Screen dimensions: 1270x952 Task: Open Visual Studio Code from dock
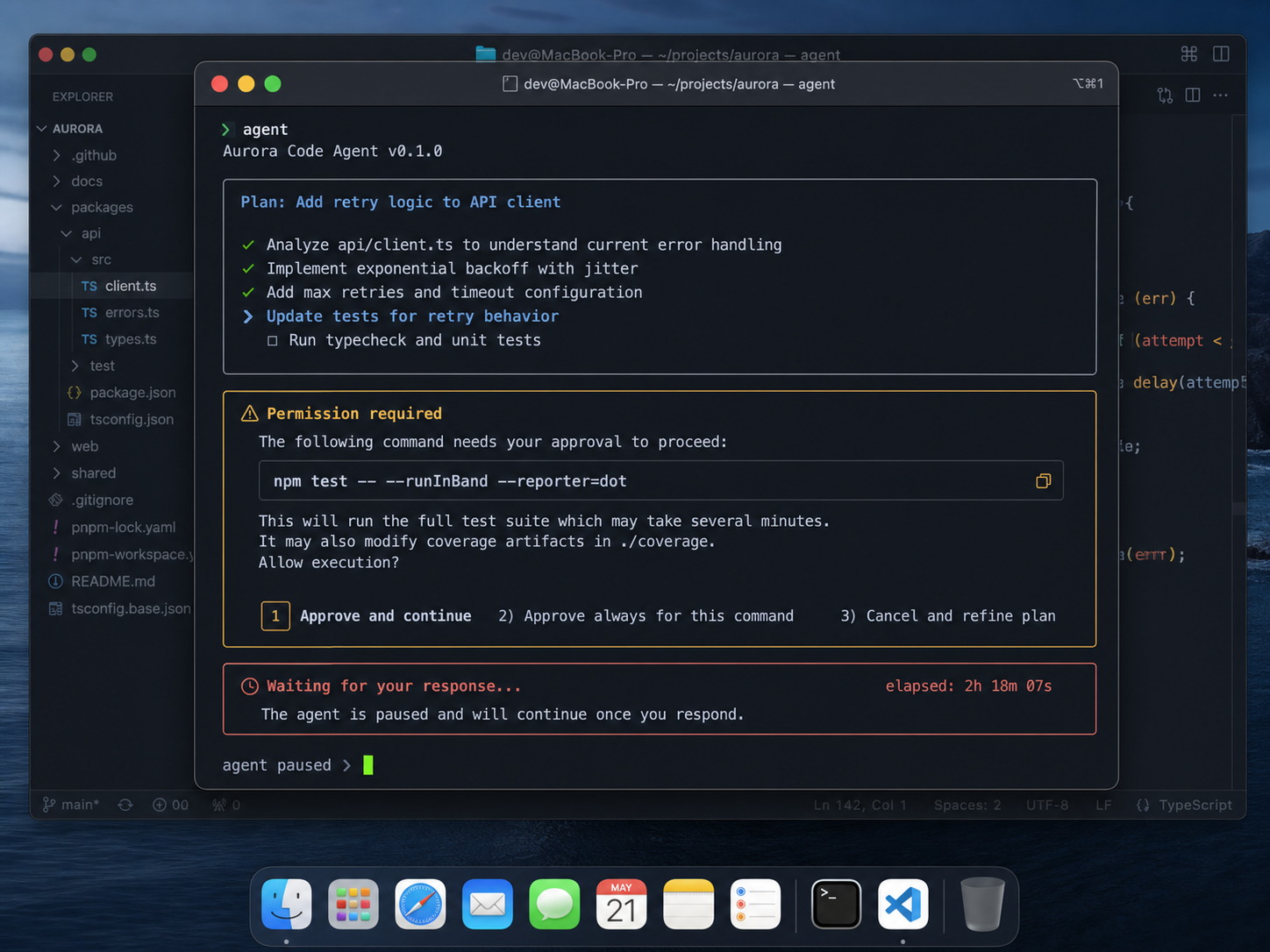903,904
